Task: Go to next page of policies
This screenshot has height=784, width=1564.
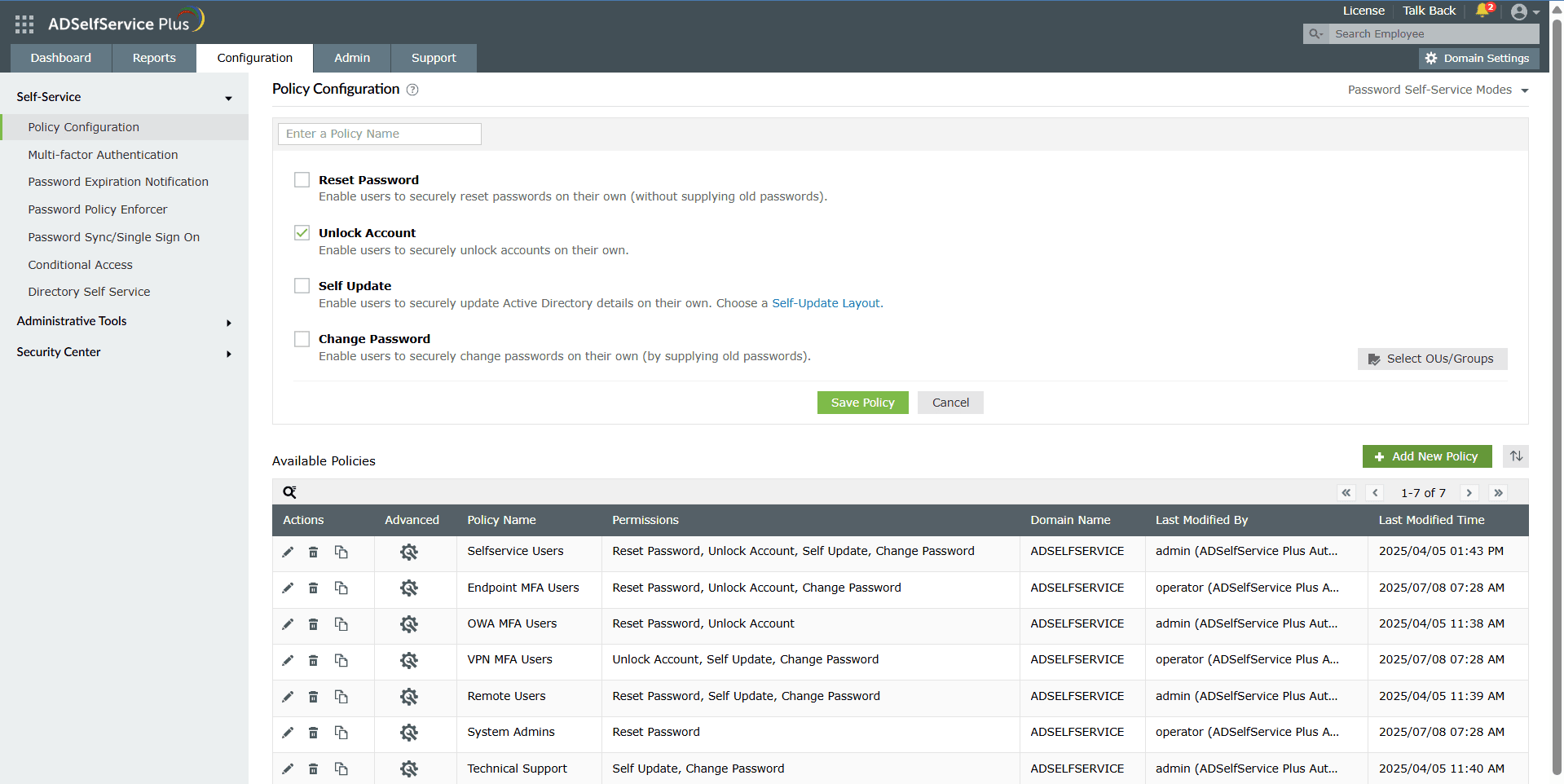Action: point(1469,493)
